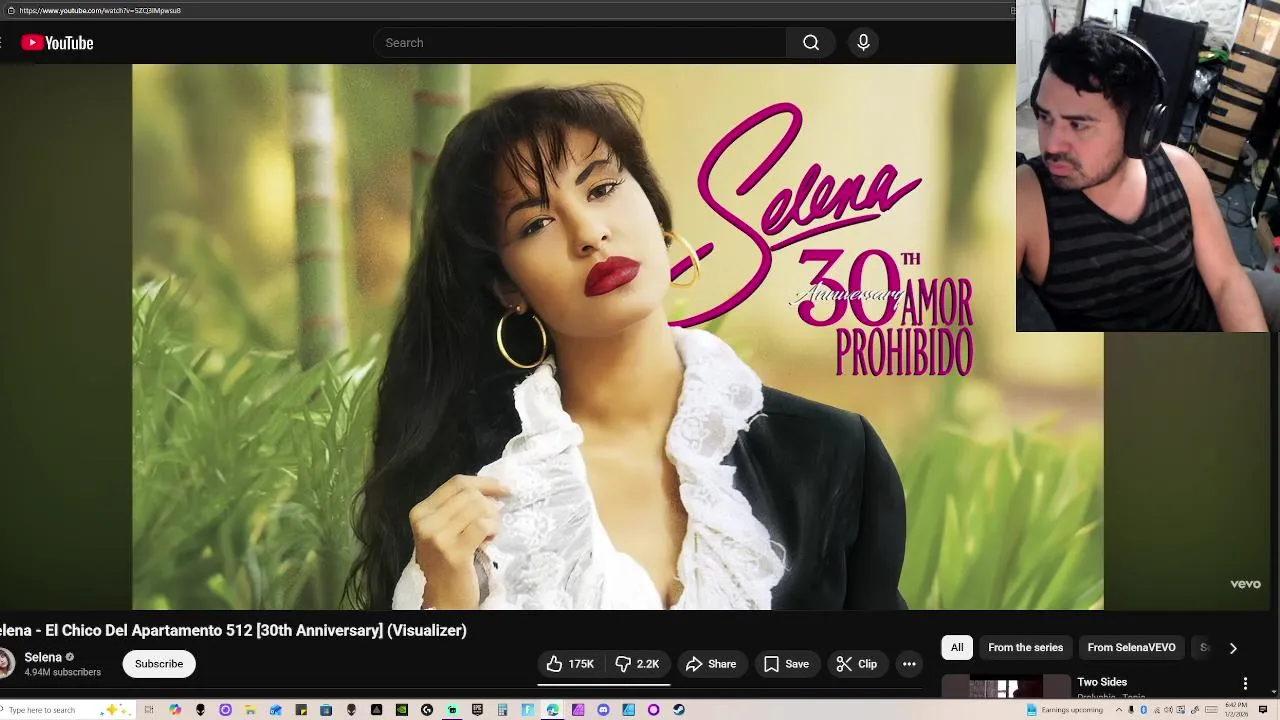The image size is (1280, 720).
Task: Open Microsoft Store taskbar icon
Action: (326, 710)
